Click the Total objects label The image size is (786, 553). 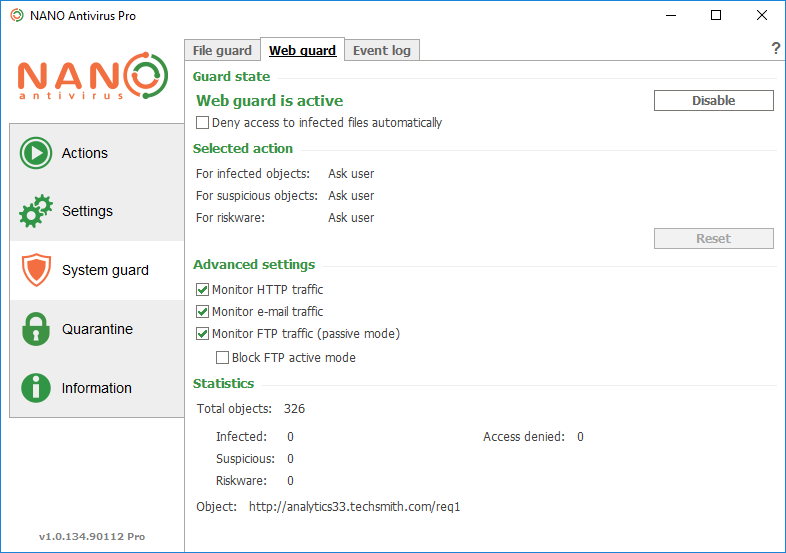click(234, 409)
